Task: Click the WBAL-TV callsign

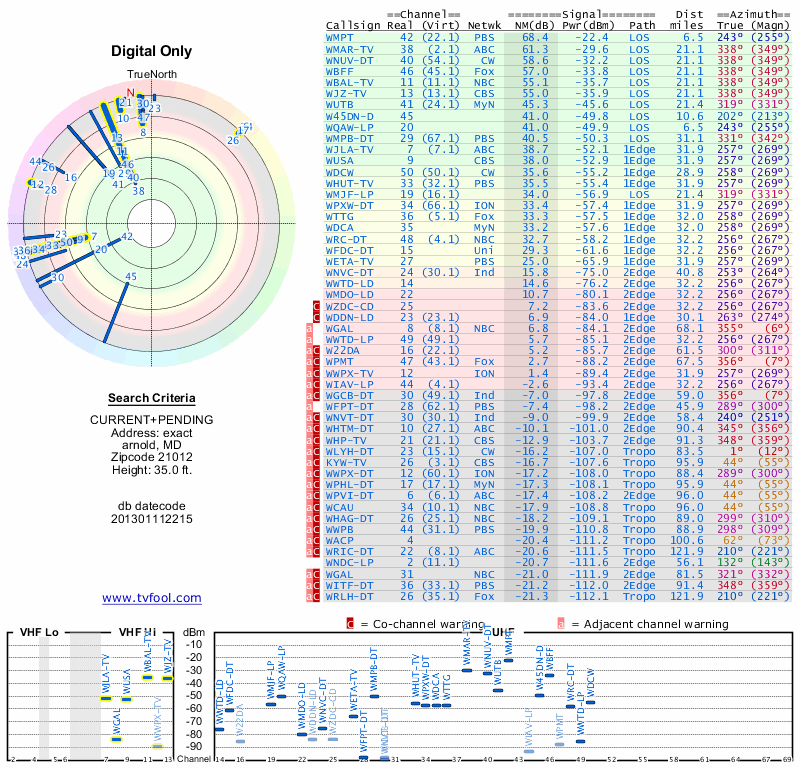Action: click(x=349, y=83)
